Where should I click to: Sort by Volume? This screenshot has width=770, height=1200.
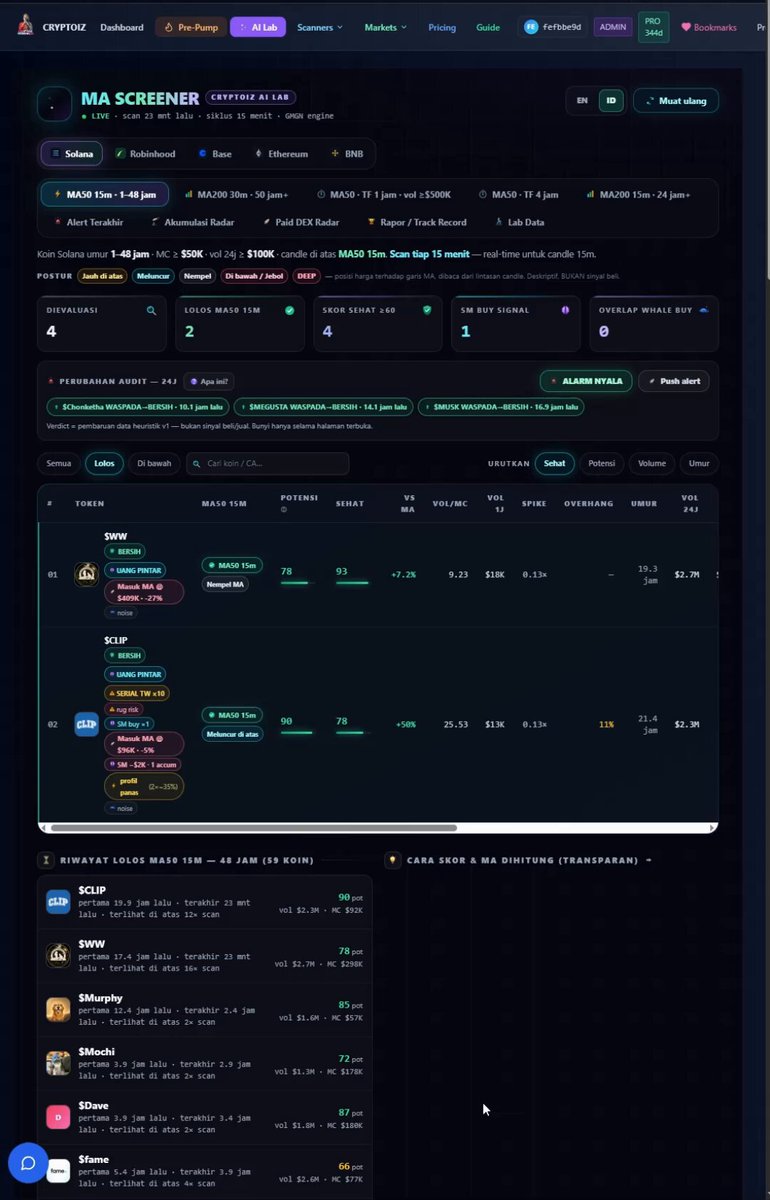click(651, 463)
